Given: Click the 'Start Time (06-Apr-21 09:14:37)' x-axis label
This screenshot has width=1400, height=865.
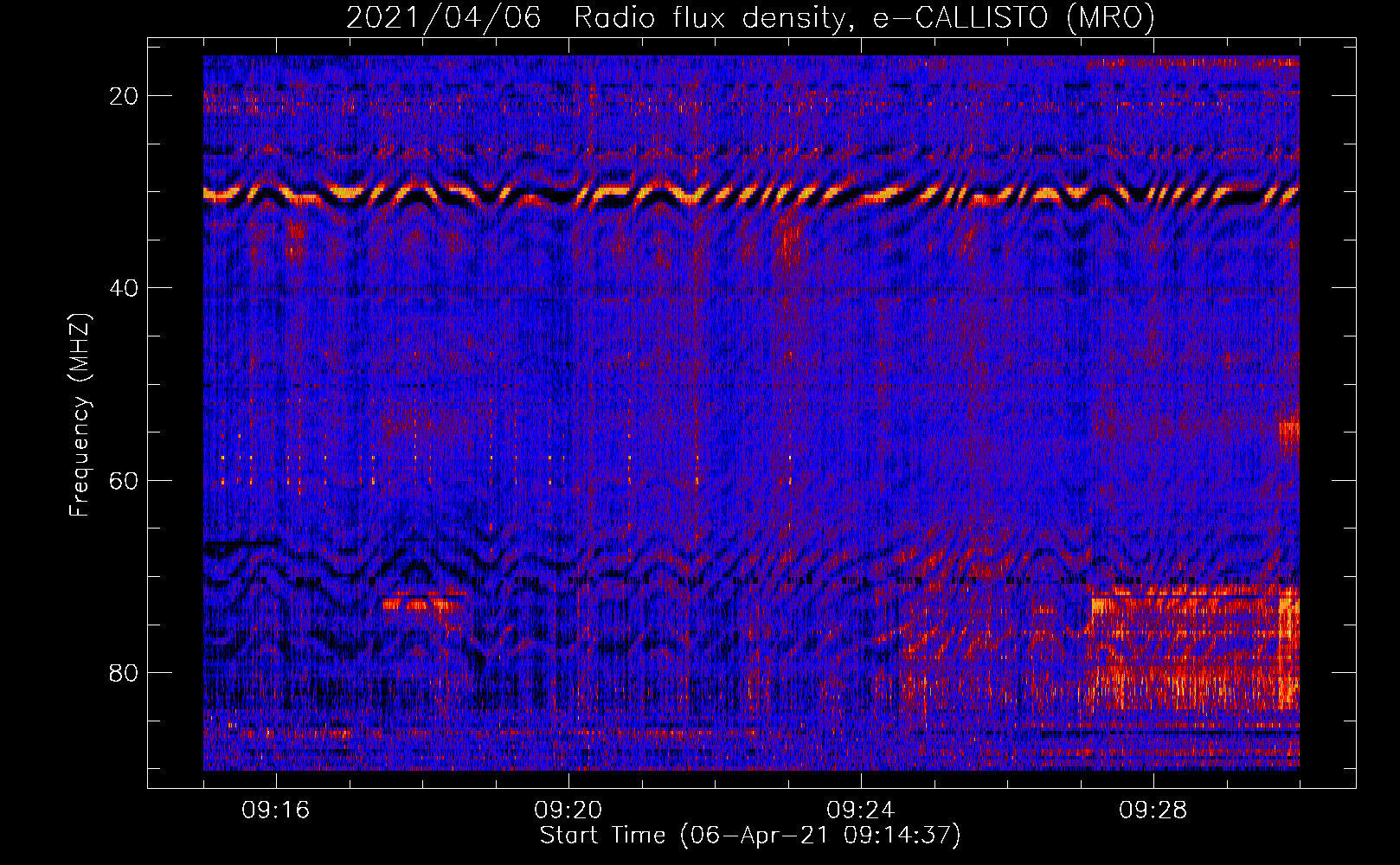Looking at the screenshot, I should [750, 836].
